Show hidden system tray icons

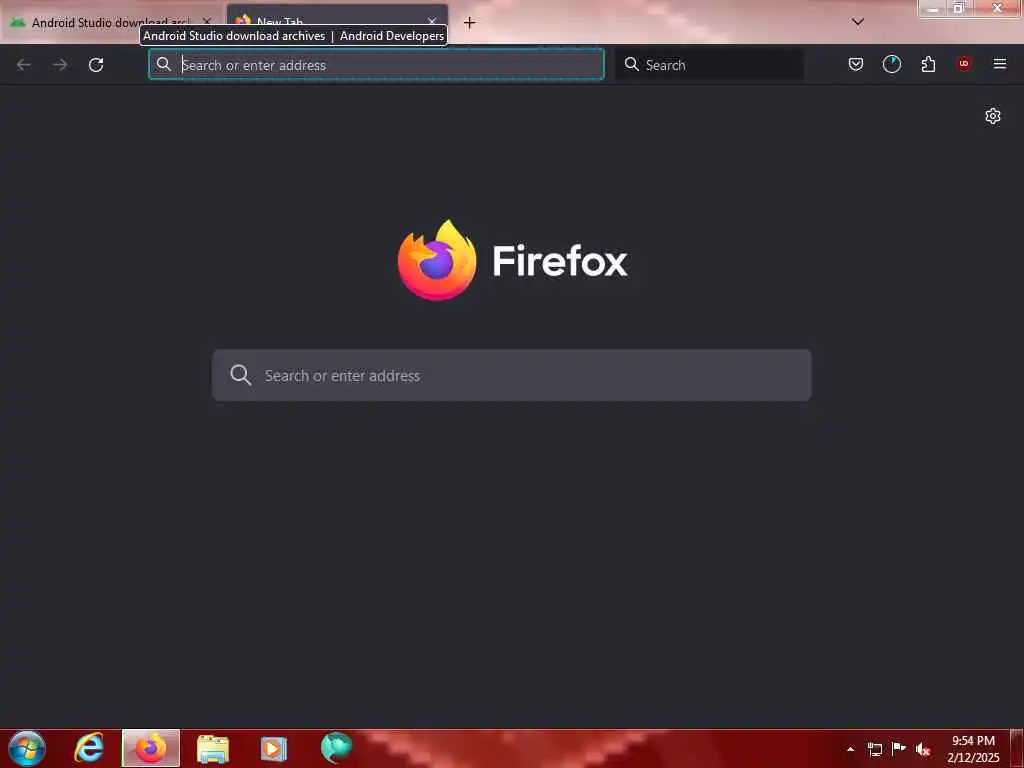pos(850,749)
